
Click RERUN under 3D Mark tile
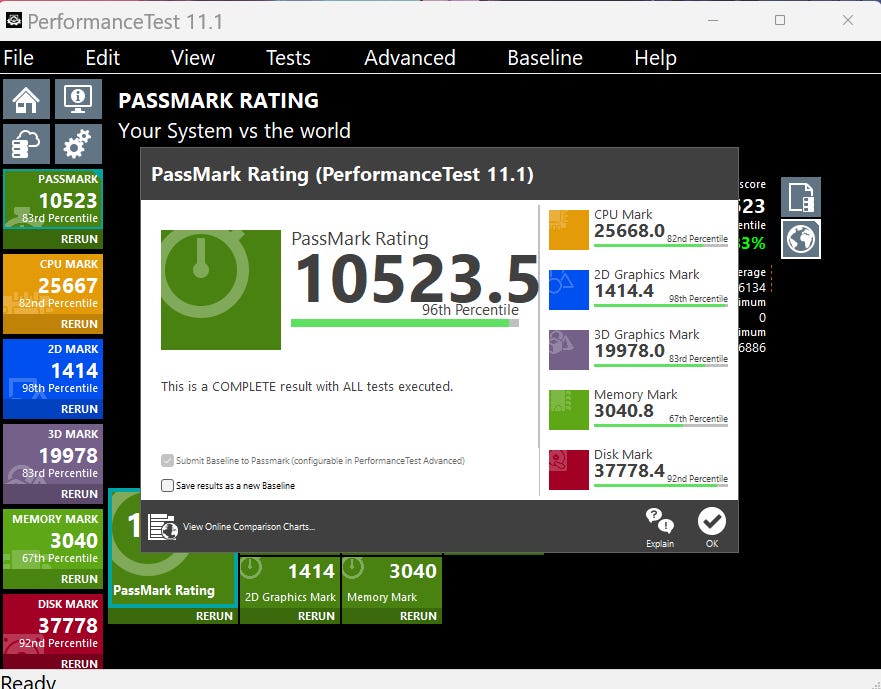[79, 494]
